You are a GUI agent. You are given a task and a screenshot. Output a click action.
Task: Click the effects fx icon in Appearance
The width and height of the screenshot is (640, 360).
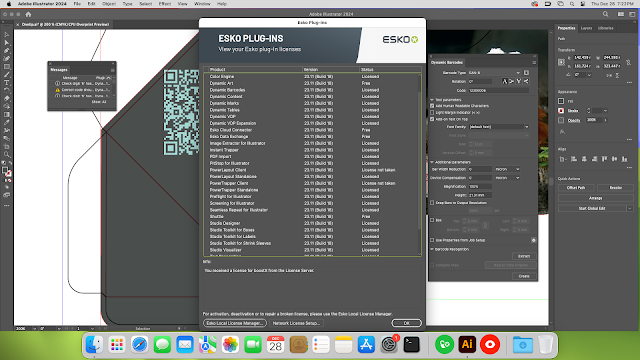[x=562, y=131]
